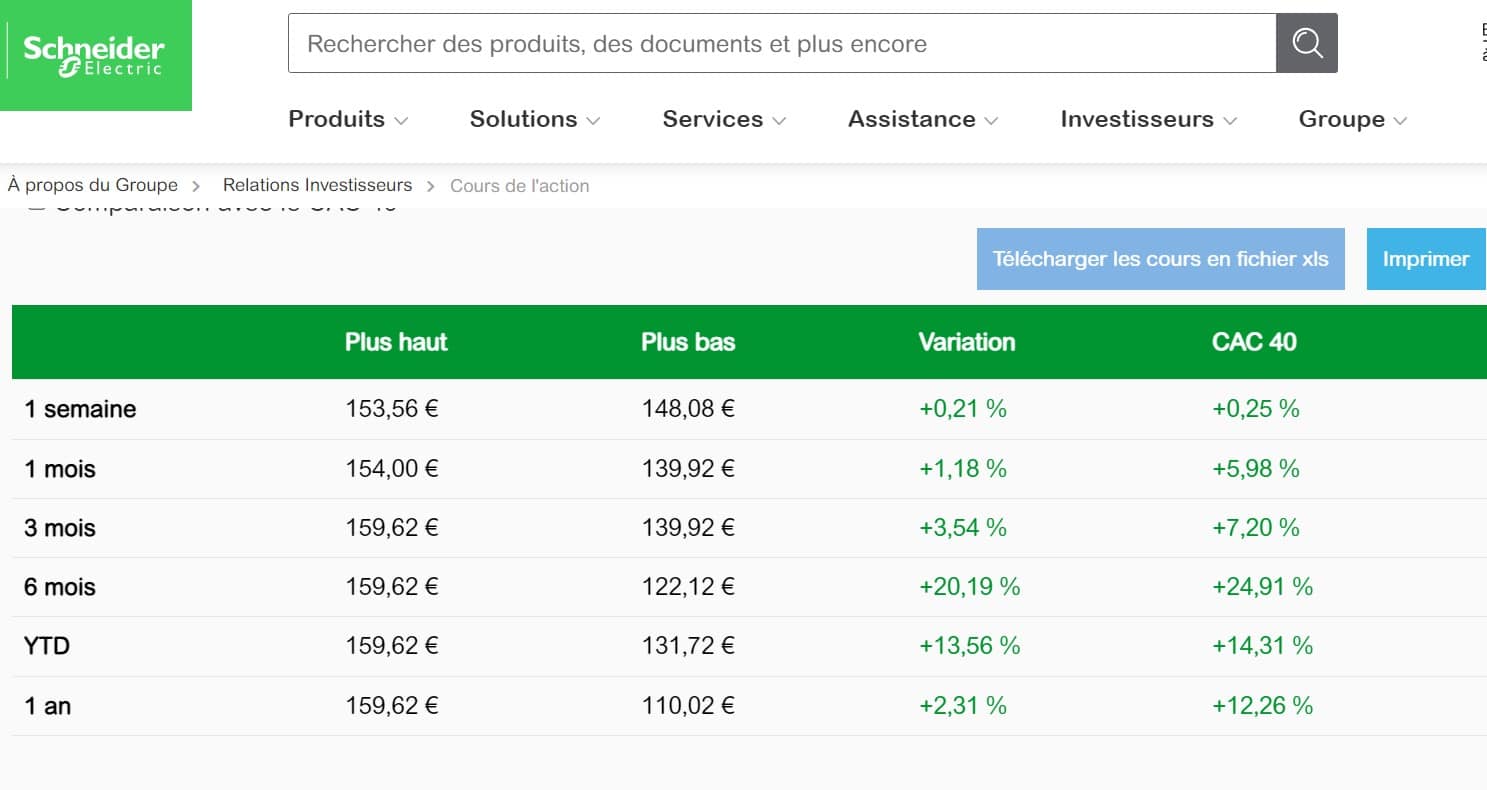Expand the chevron next to Assistance
Image resolution: width=1487 pixels, height=790 pixels.
click(x=991, y=121)
